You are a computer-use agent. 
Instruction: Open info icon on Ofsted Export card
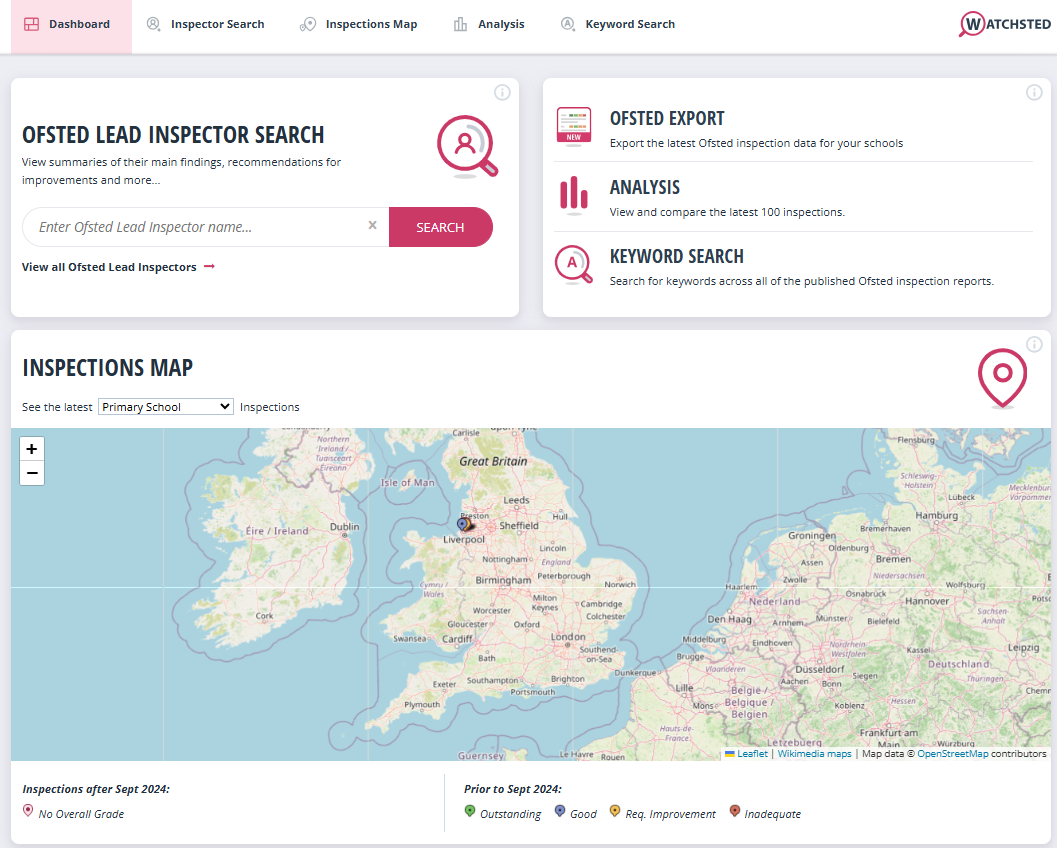tap(1034, 92)
